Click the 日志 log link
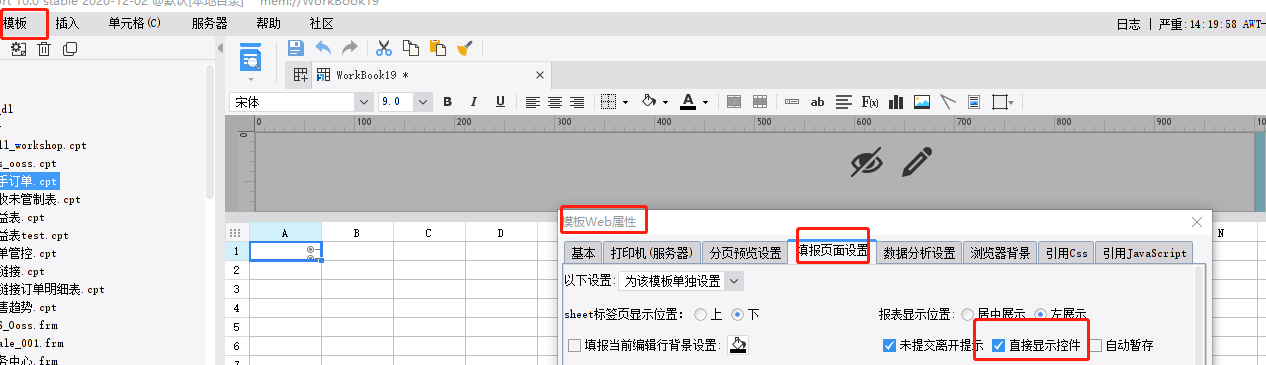Screen dimensions: 1266x365 pyautogui.click(x=1128, y=24)
